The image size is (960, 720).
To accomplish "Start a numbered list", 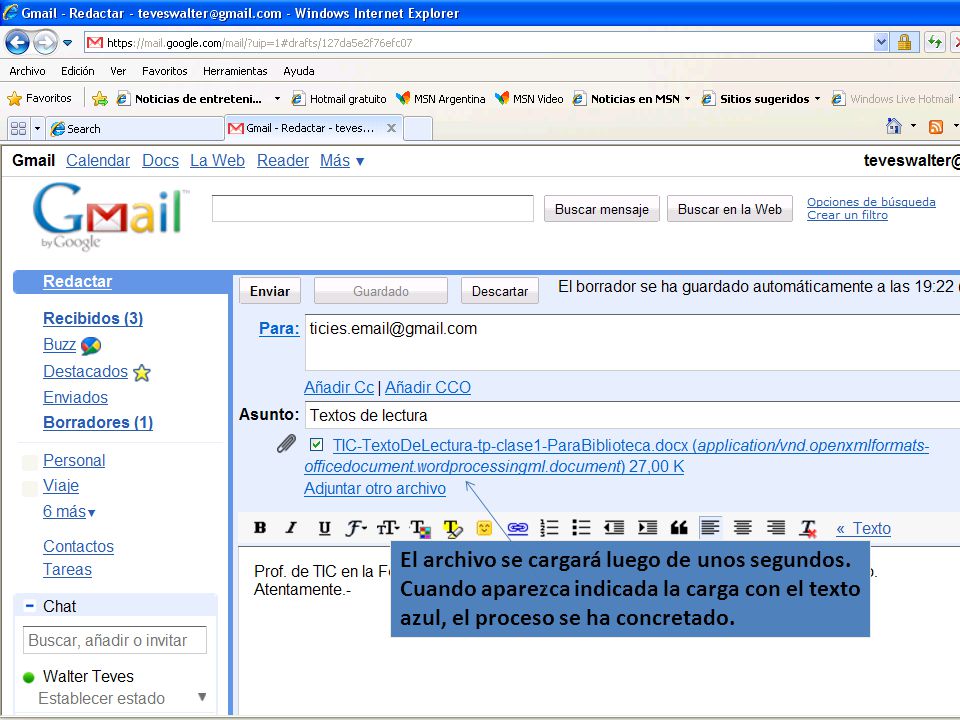I will tap(549, 527).
